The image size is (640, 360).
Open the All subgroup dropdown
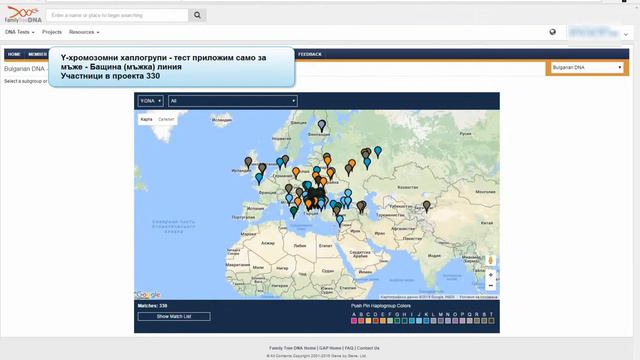233,101
